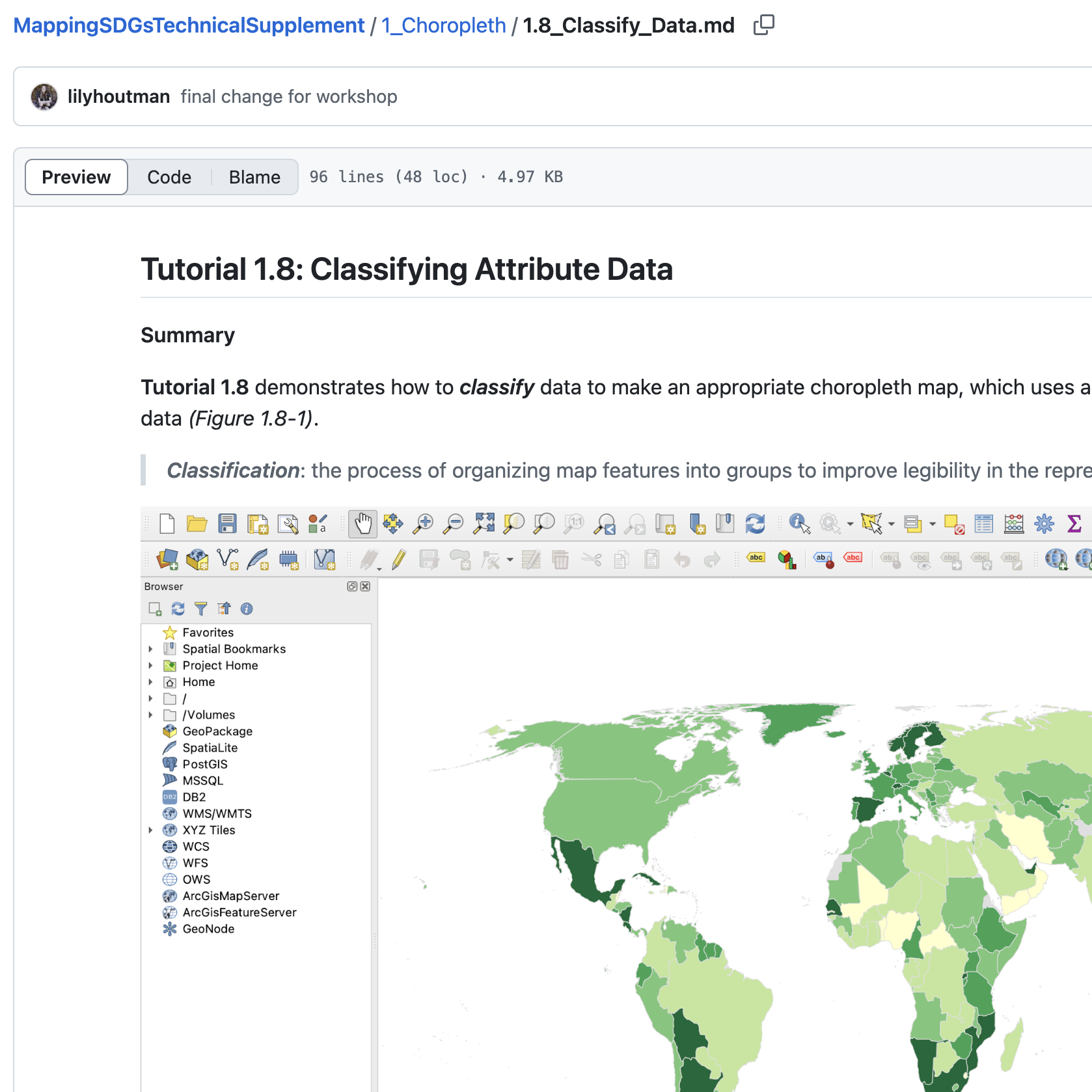Select the Identify Features tool
The image size is (1092, 1092).
[799, 524]
